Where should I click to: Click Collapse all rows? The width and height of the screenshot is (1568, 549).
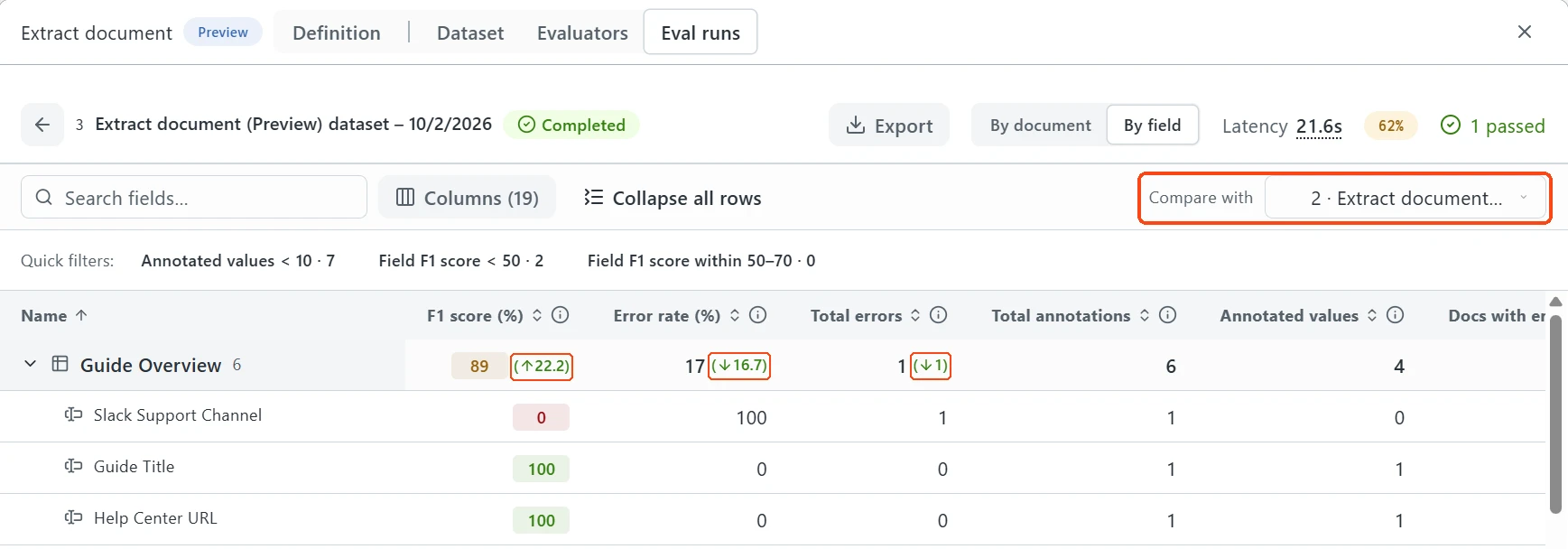[x=673, y=198]
